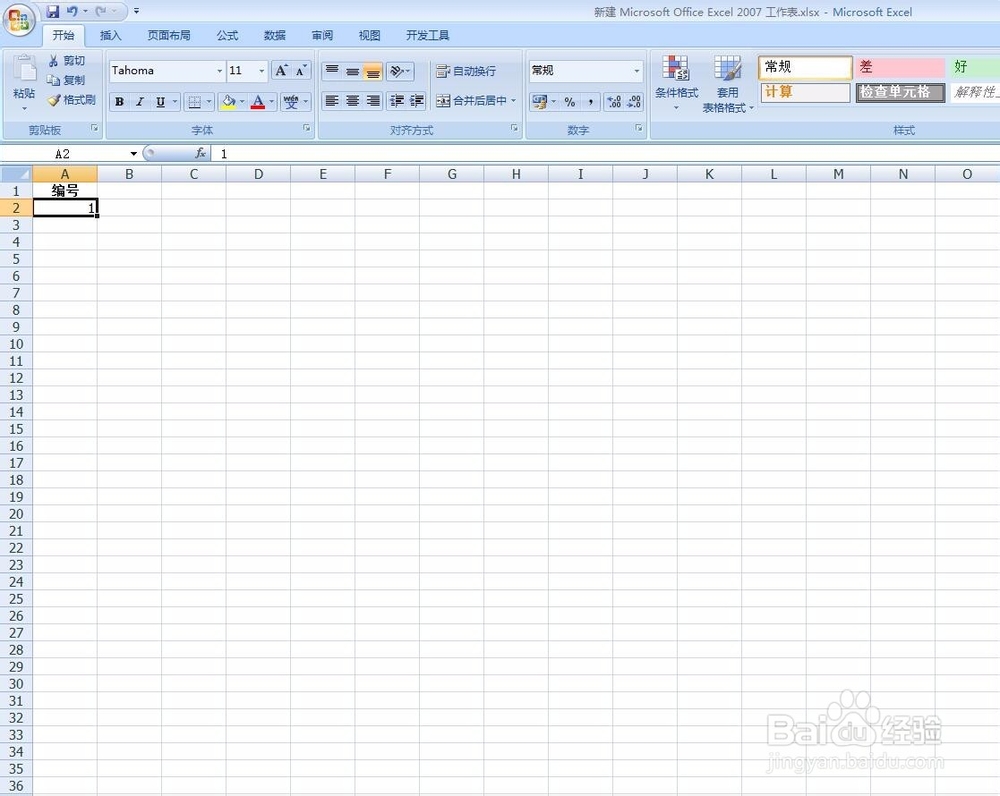Viewport: 1000px width, 796px height.
Task: Apply the 计算 cell style
Action: (x=805, y=92)
